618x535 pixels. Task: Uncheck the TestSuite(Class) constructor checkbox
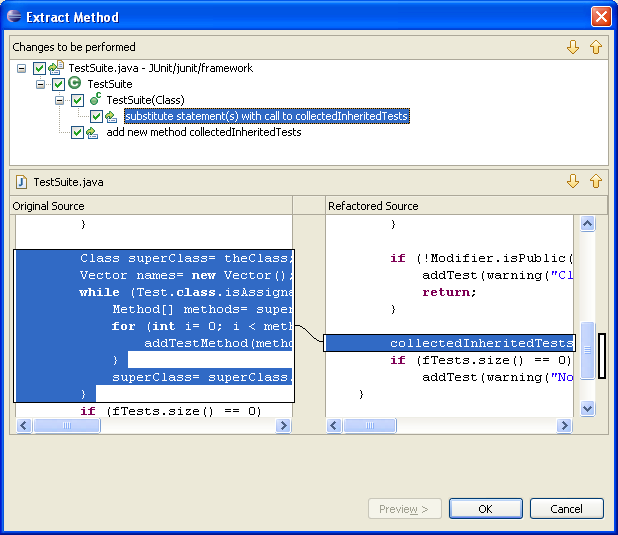tap(77, 100)
